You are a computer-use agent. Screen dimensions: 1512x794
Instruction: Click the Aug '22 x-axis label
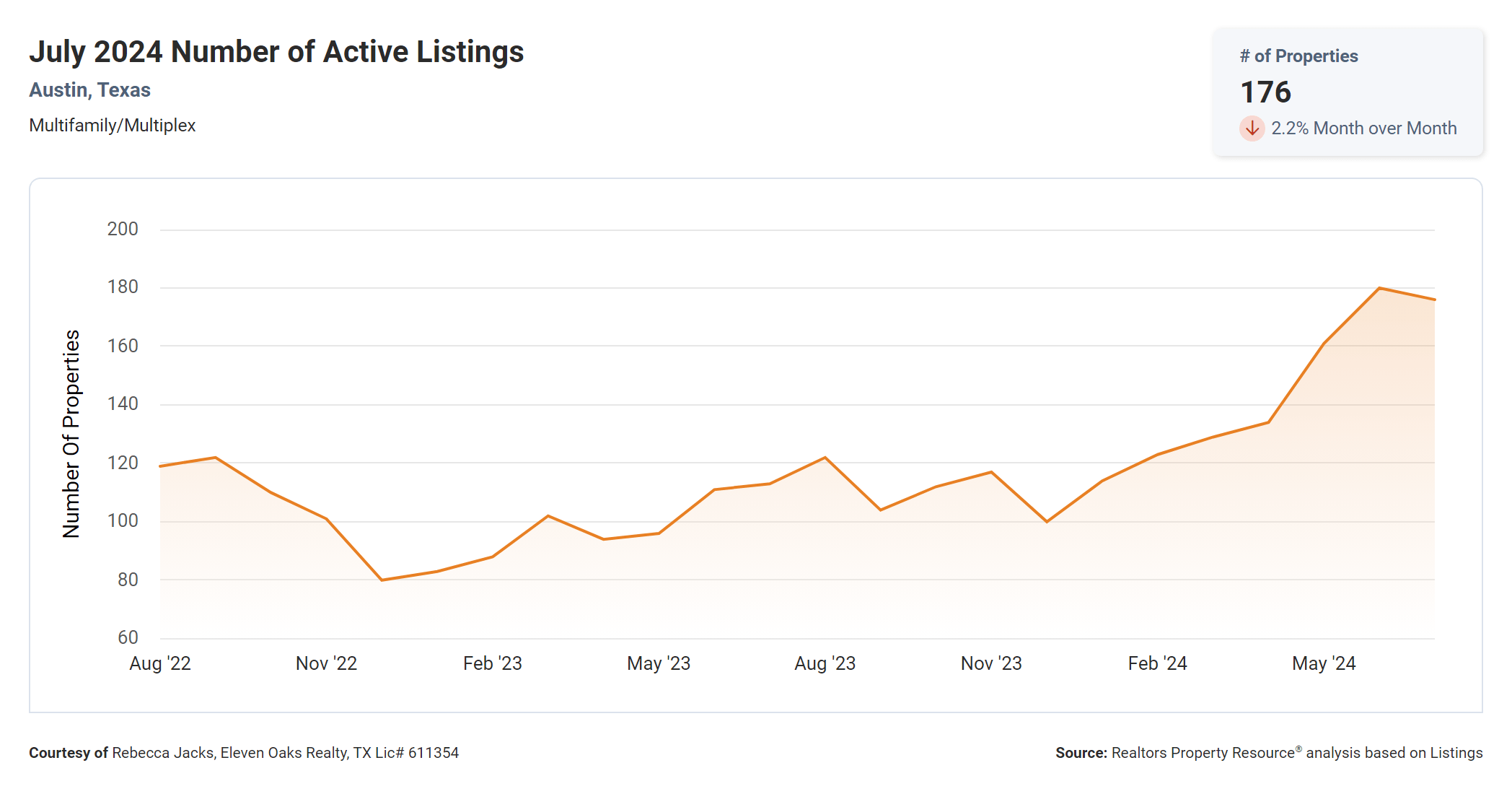point(160,663)
